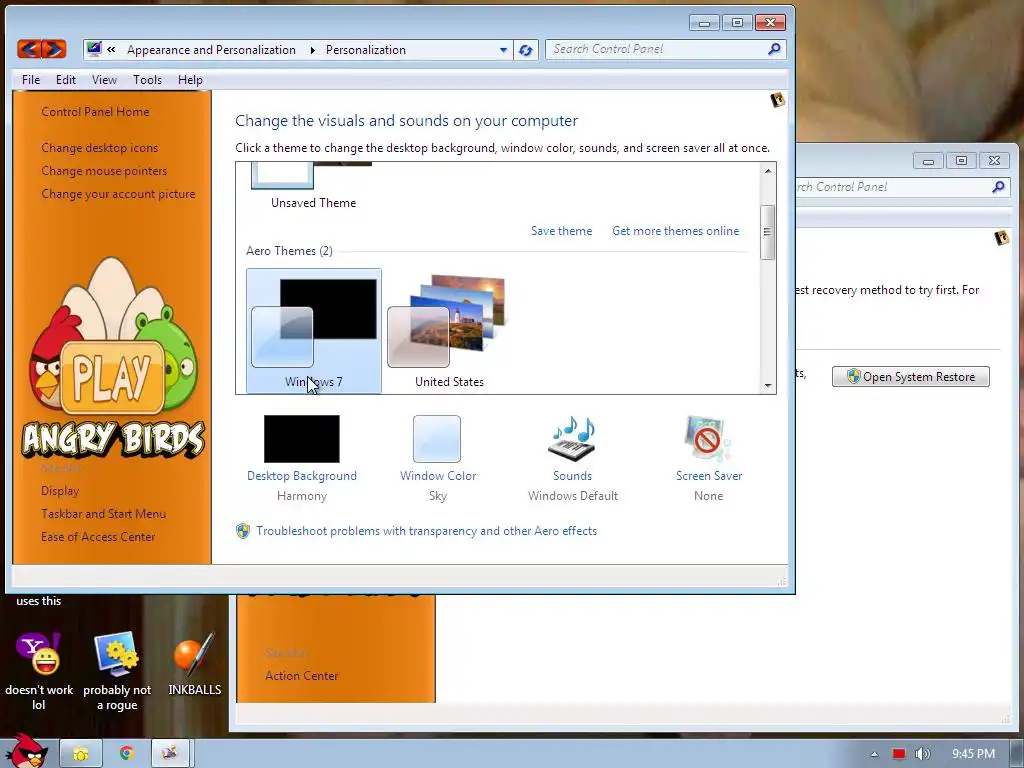Click the Display sidebar link
Image resolution: width=1024 pixels, height=768 pixels.
(60, 490)
